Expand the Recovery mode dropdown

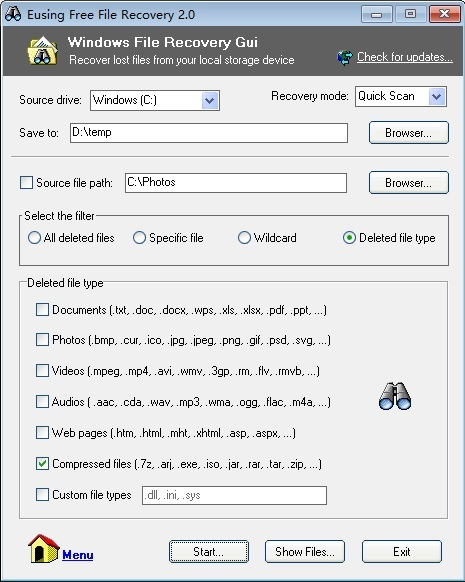tap(437, 97)
